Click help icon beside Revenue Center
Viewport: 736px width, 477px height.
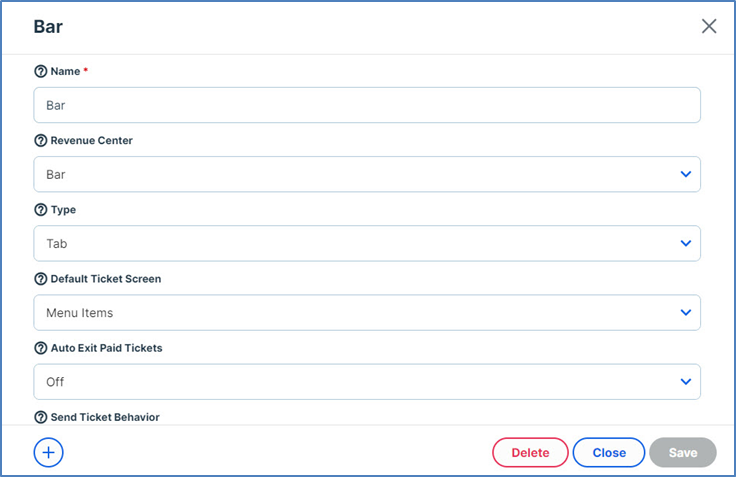pyautogui.click(x=41, y=141)
